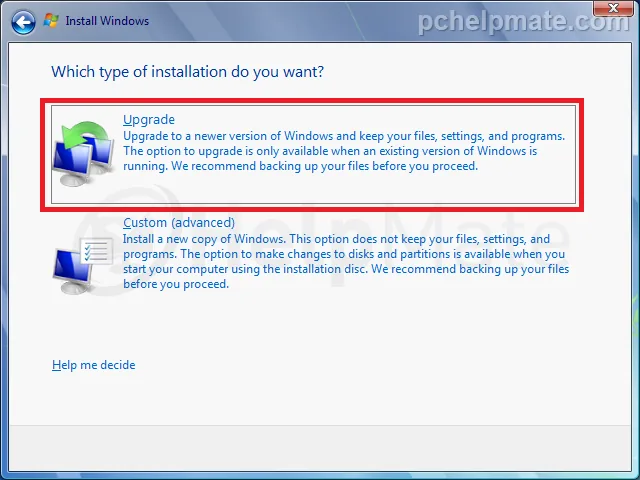The image size is (640, 480).
Task: Click the Custom monitor with checklist icon
Action: tap(83, 265)
